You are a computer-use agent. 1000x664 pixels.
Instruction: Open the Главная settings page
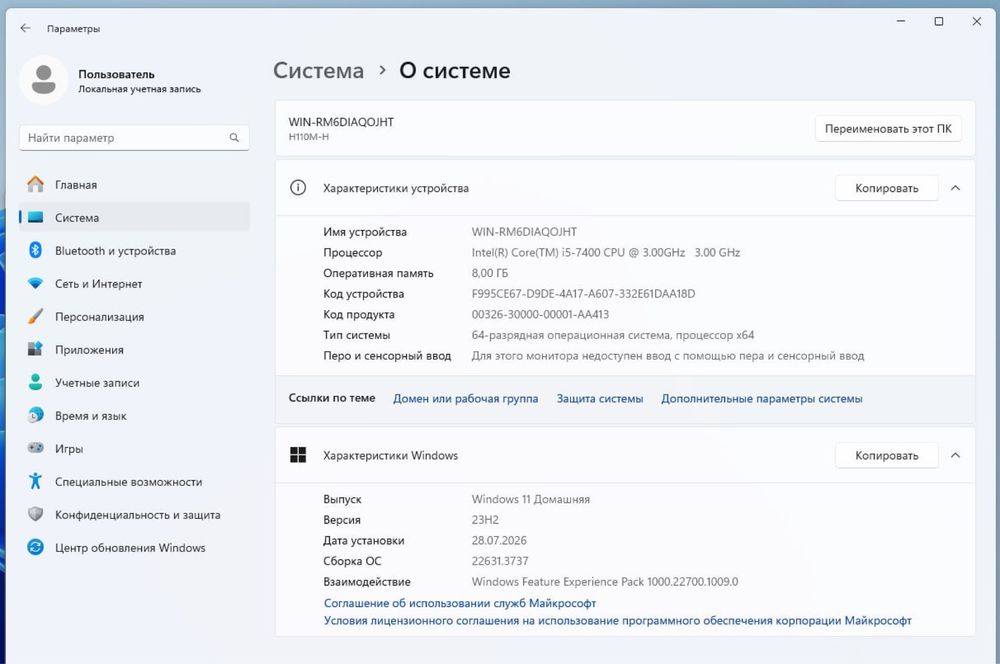pyautogui.click(x=135, y=184)
